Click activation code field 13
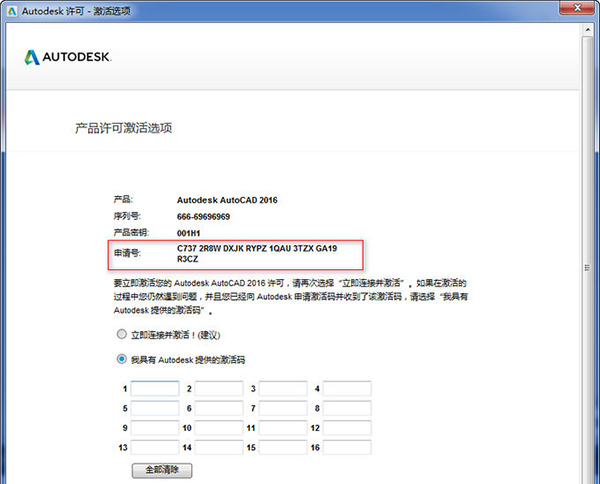This screenshot has width=600, height=484. (155, 447)
